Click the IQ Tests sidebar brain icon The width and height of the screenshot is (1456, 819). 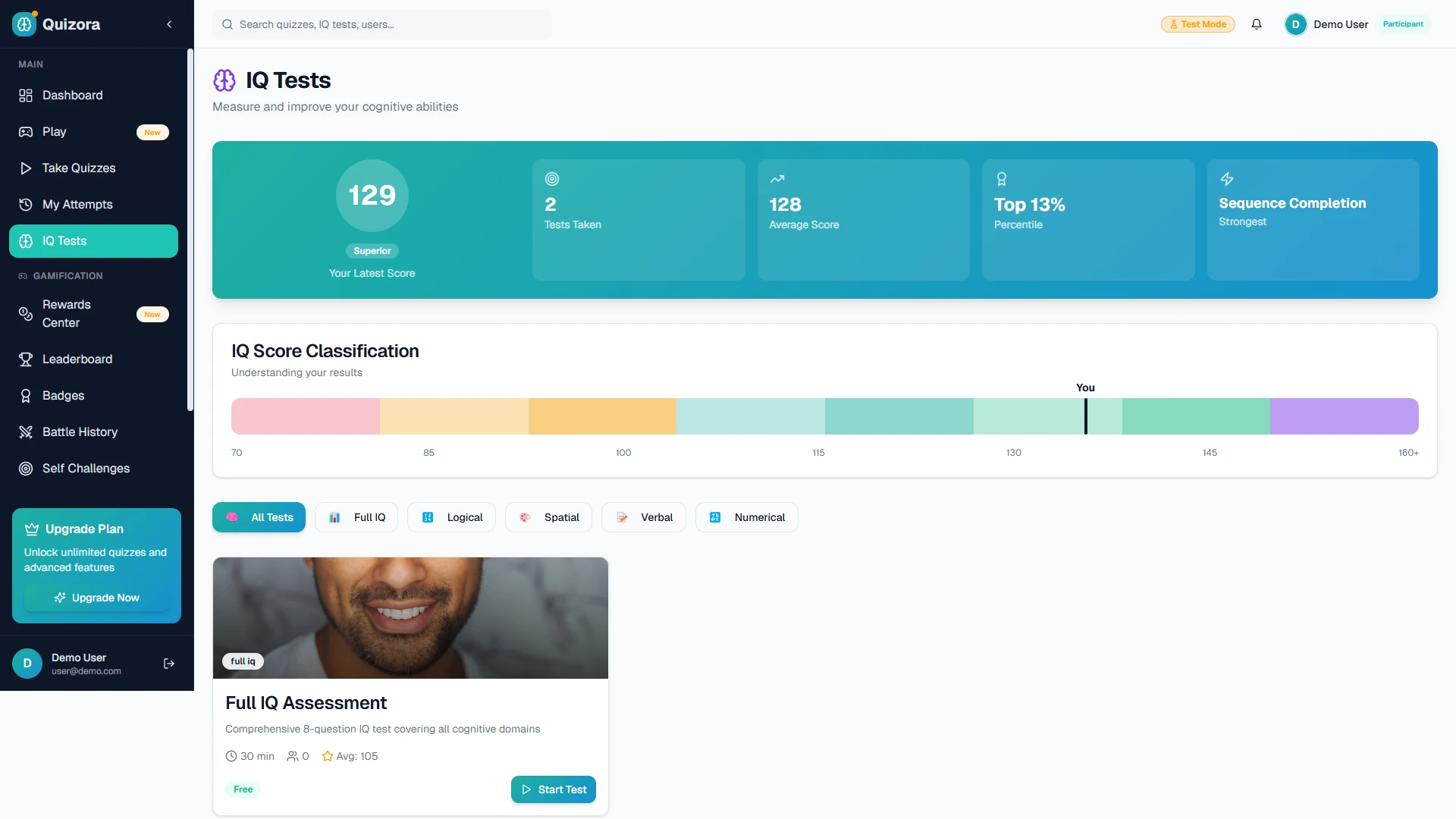coord(26,241)
